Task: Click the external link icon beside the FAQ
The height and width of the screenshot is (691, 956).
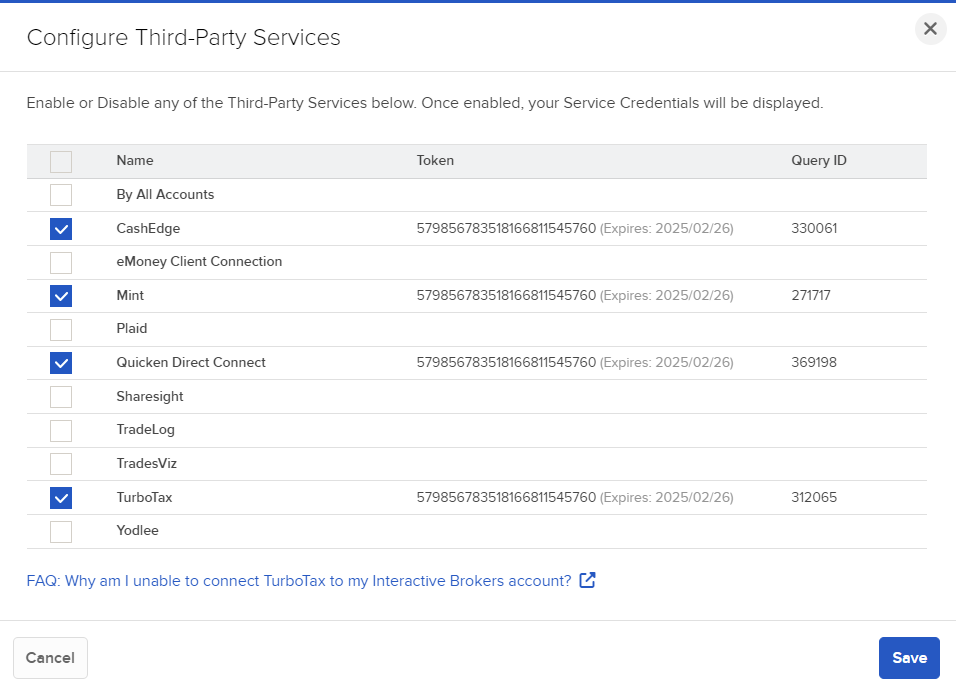Action: tap(587, 580)
